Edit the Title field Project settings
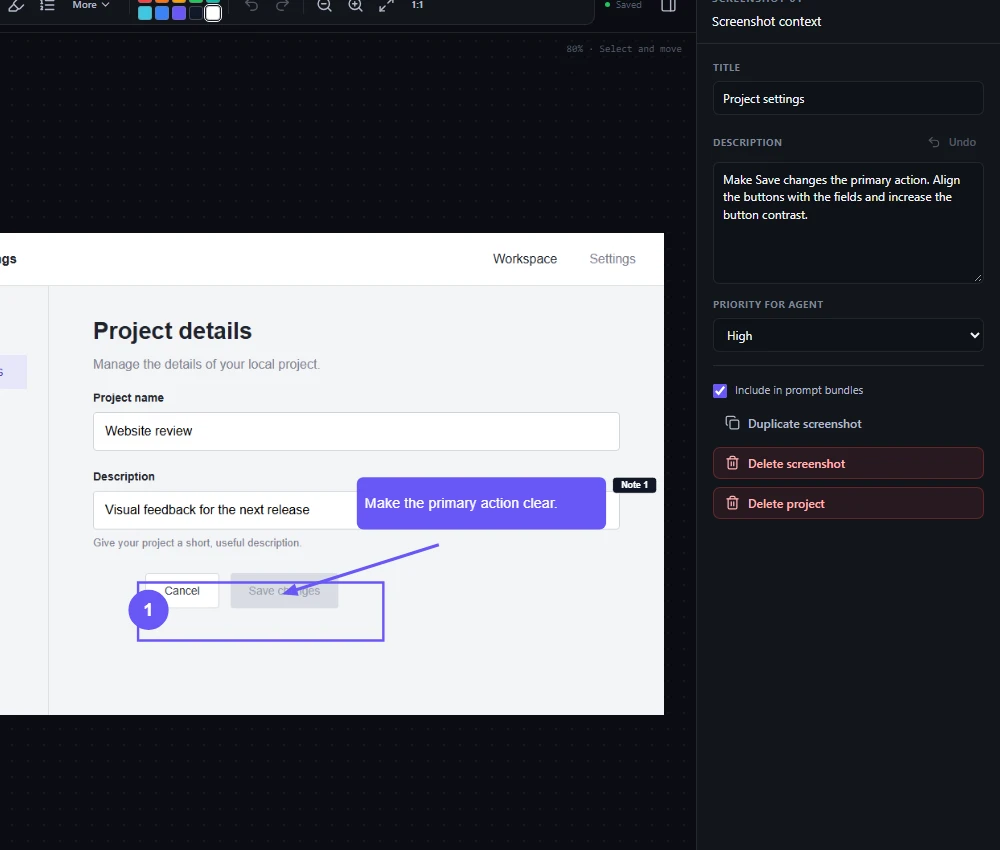1000x850 pixels. pos(848,99)
